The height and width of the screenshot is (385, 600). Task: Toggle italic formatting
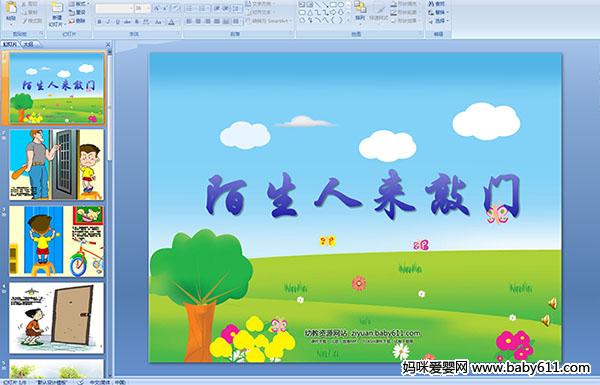[108, 22]
